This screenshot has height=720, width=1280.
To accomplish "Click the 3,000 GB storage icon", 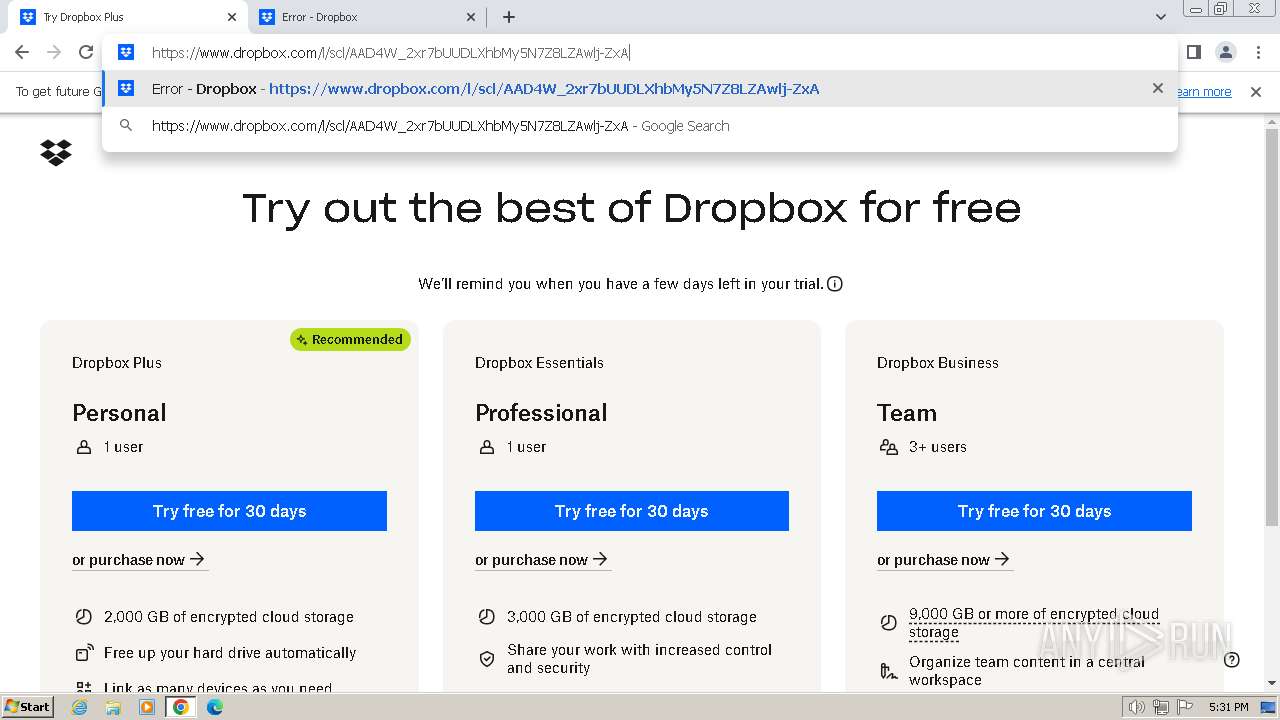I will click(487, 617).
